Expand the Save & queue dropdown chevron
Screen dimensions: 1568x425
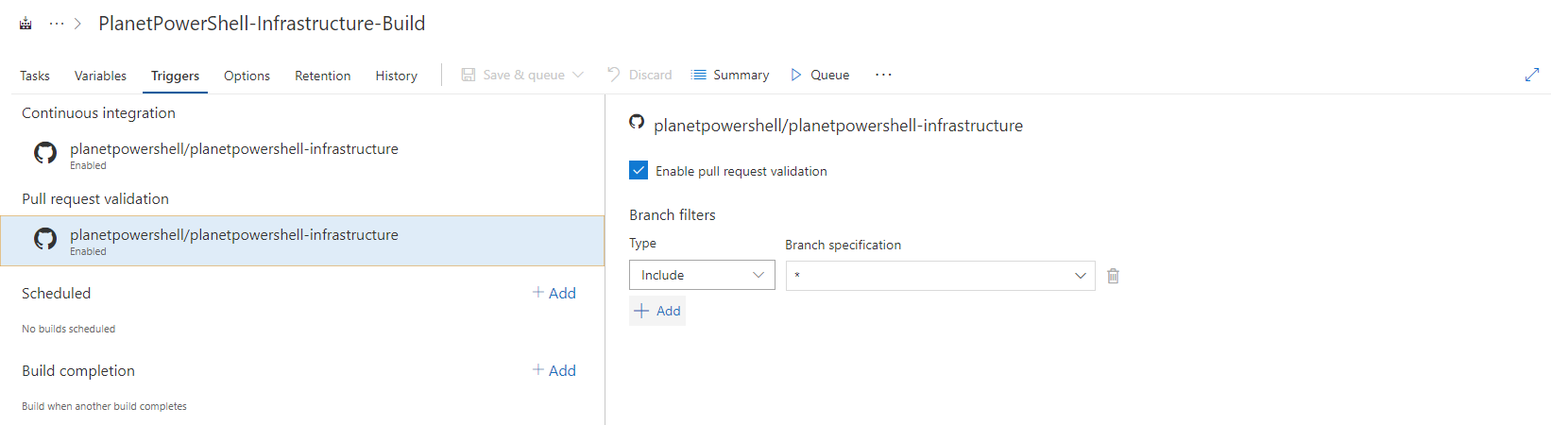point(578,75)
